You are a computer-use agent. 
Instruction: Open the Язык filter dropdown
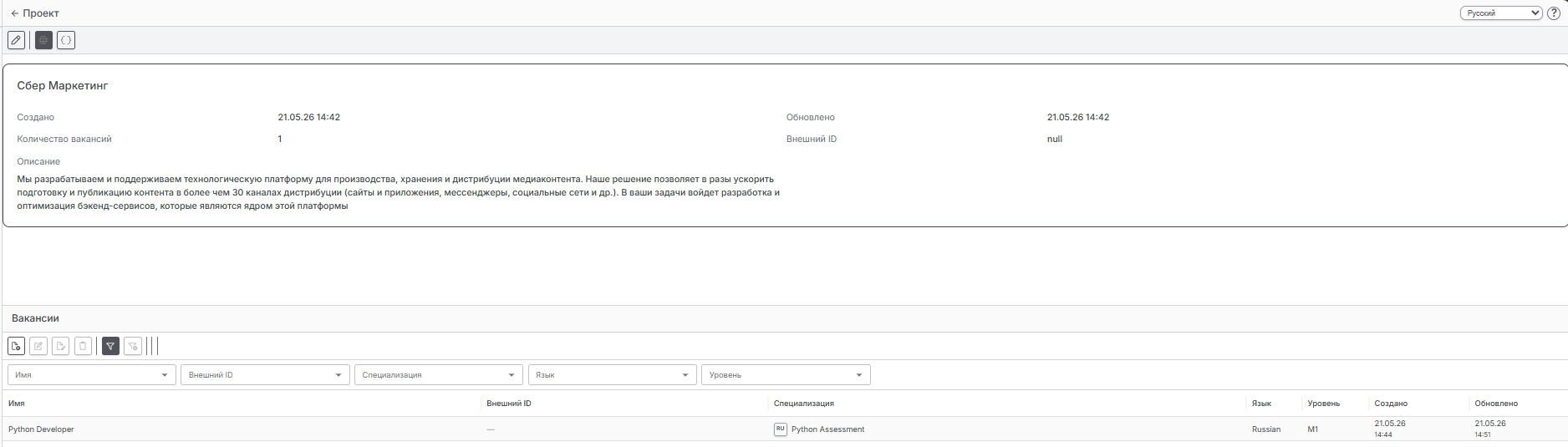pyautogui.click(x=612, y=375)
